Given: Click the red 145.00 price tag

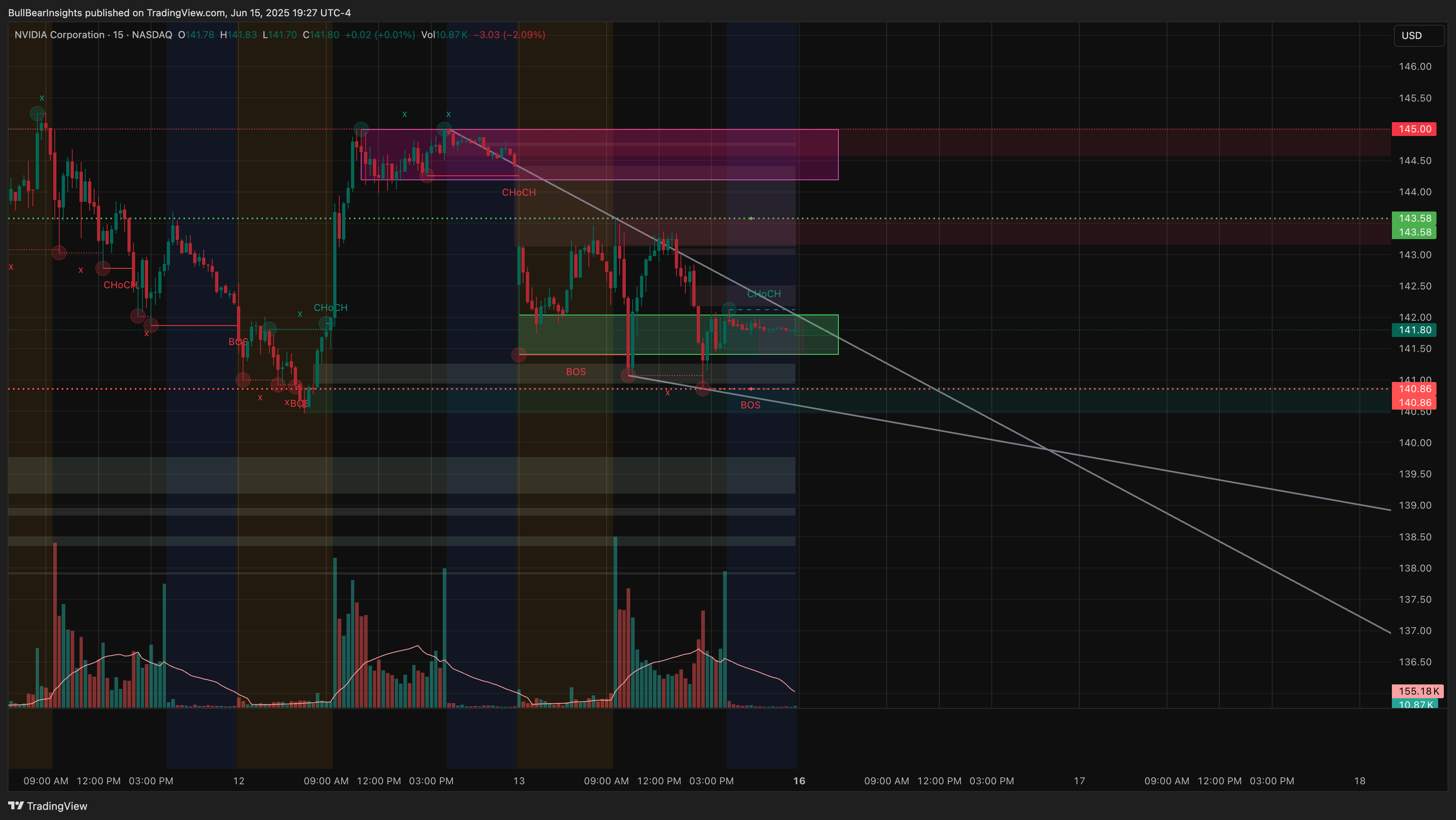Looking at the screenshot, I should [x=1414, y=129].
